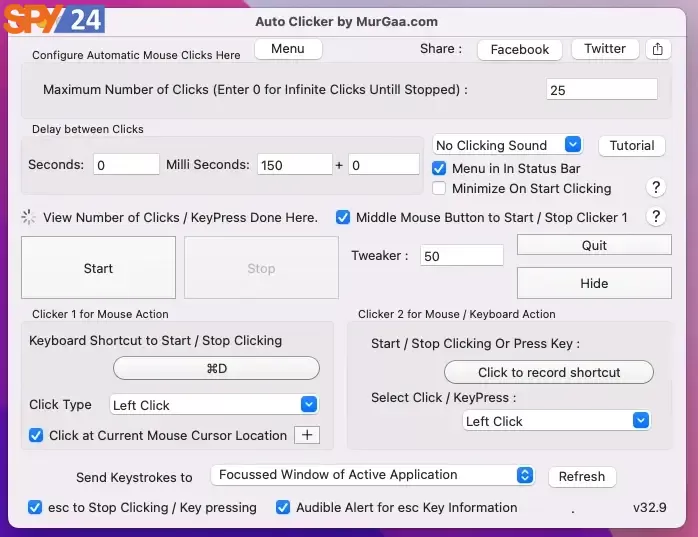Viewport: 698px width, 537px height.
Task: Open the Menu button
Action: (x=288, y=49)
